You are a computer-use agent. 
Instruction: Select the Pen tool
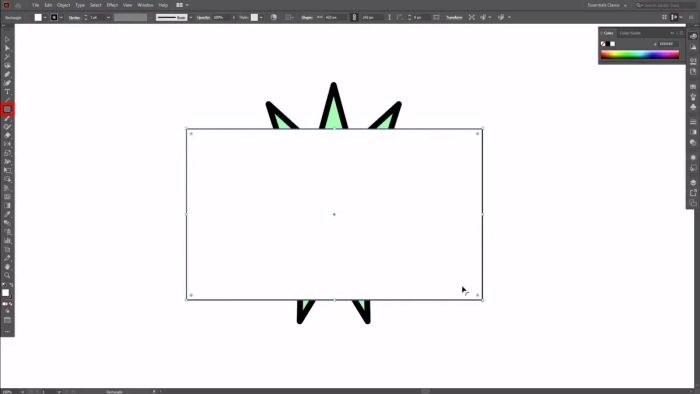point(7,75)
